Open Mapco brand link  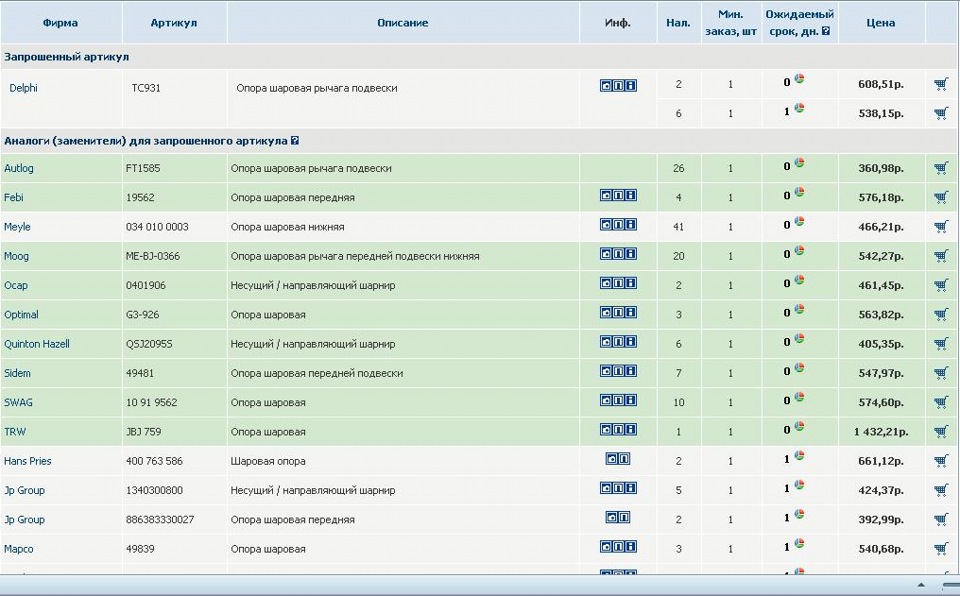[18, 549]
